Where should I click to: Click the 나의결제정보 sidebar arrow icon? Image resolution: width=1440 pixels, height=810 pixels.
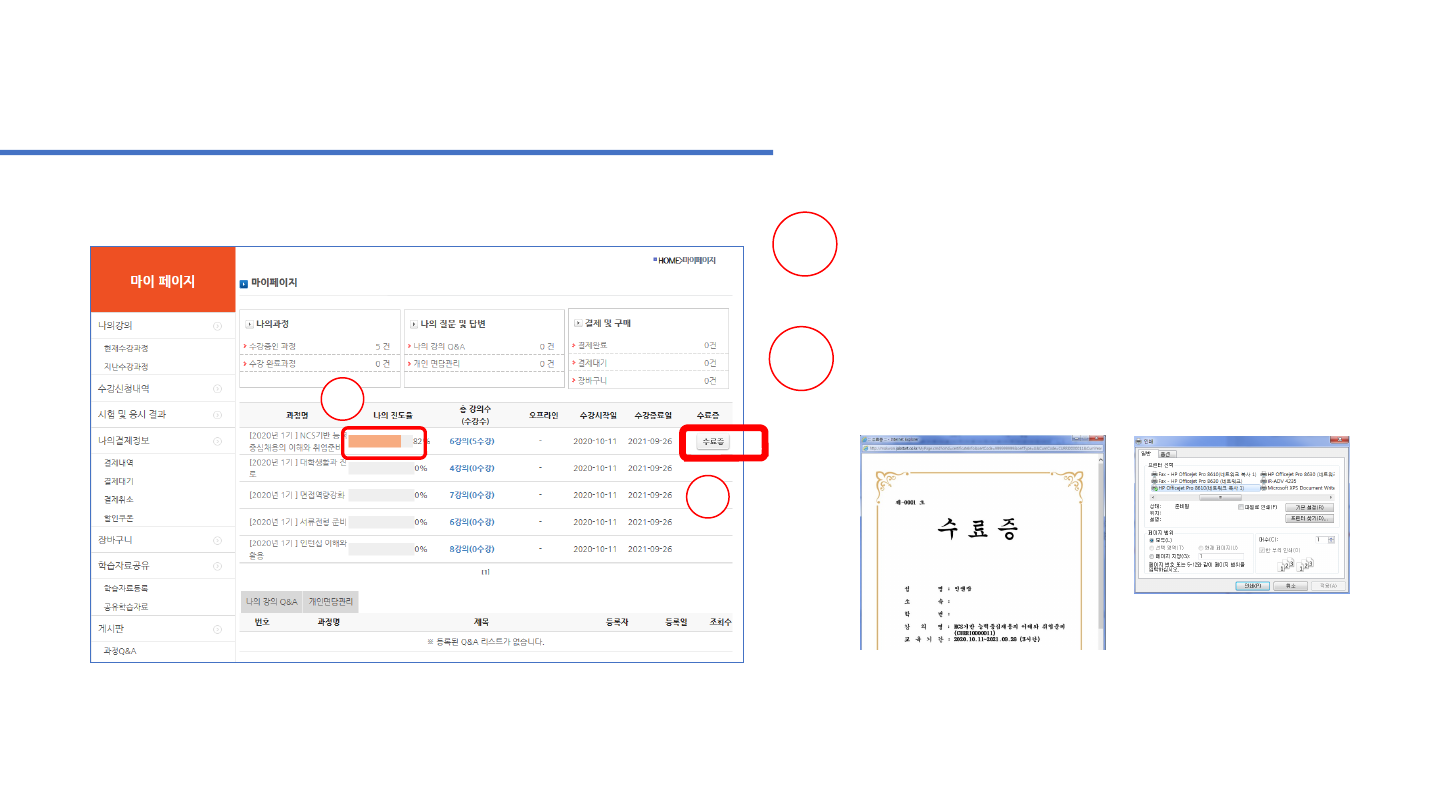point(217,440)
